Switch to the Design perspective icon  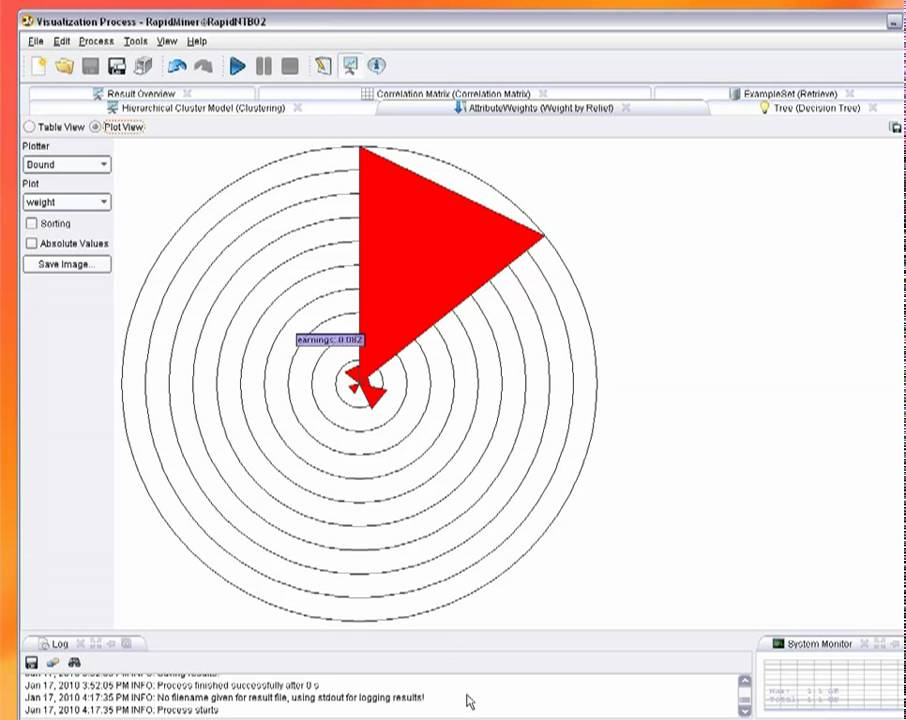tap(324, 66)
